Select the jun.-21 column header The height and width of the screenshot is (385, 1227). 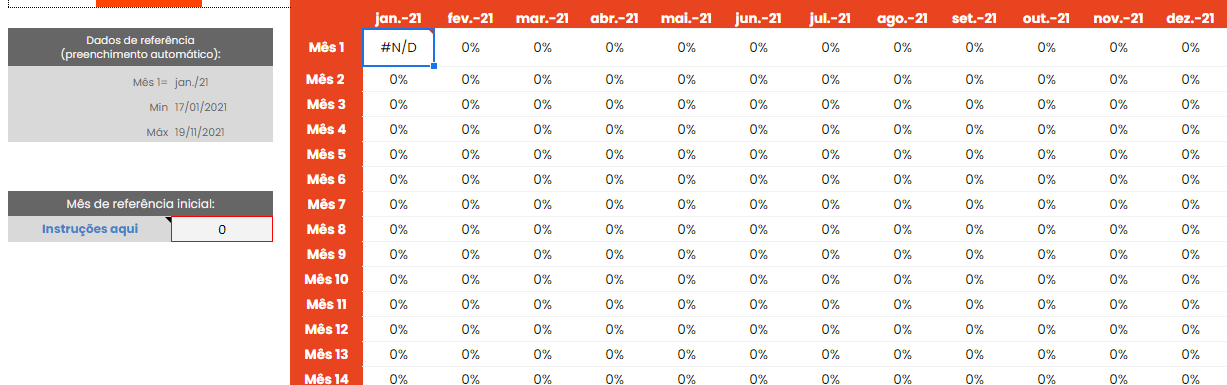758,18
